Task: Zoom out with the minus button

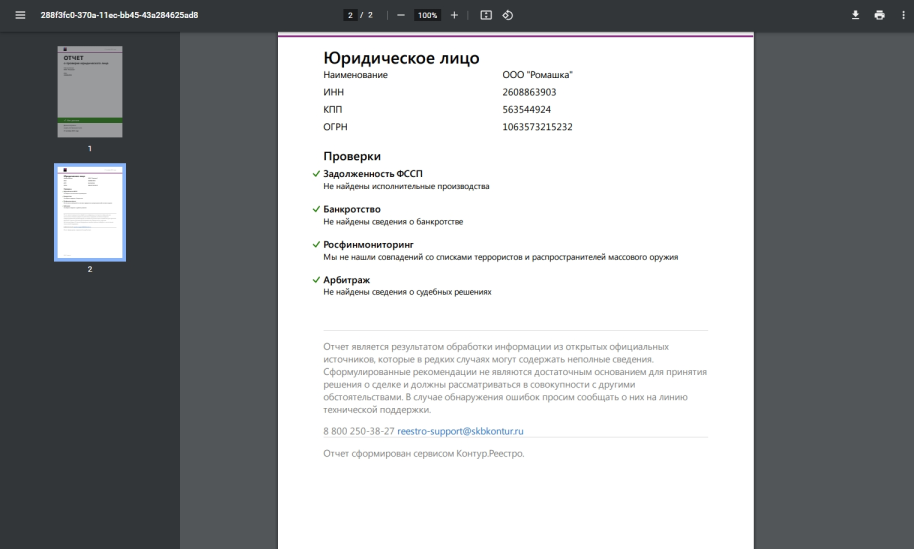Action: (400, 15)
